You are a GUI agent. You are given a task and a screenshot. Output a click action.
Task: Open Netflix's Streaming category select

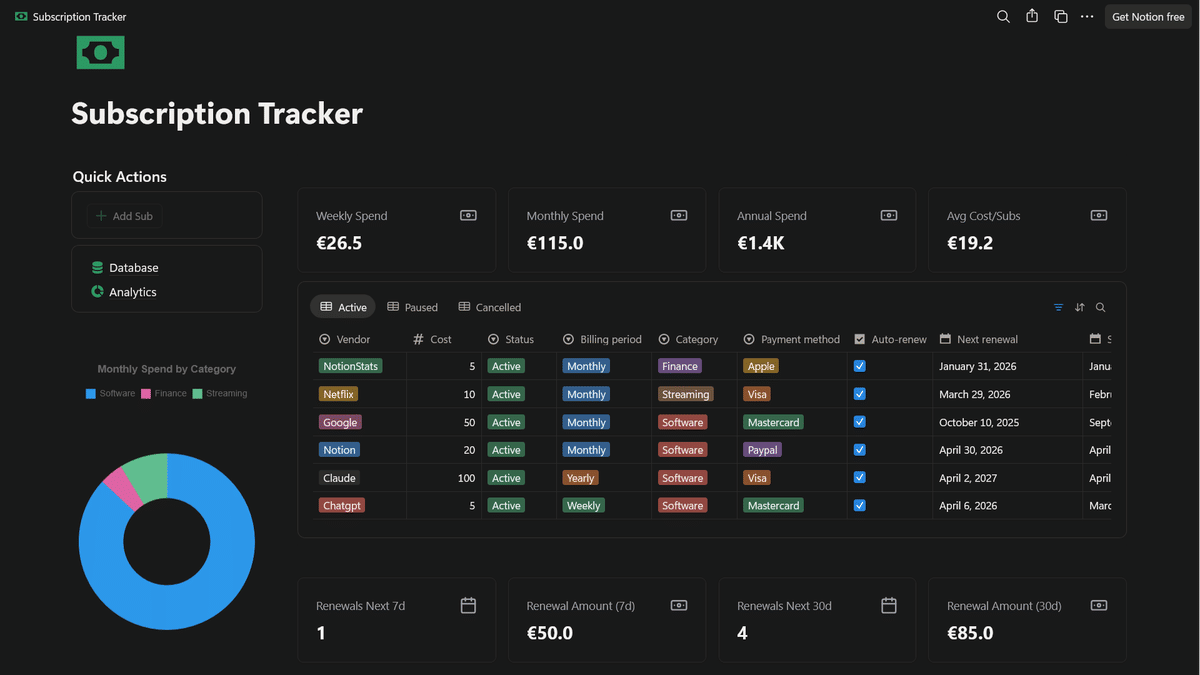pos(685,394)
